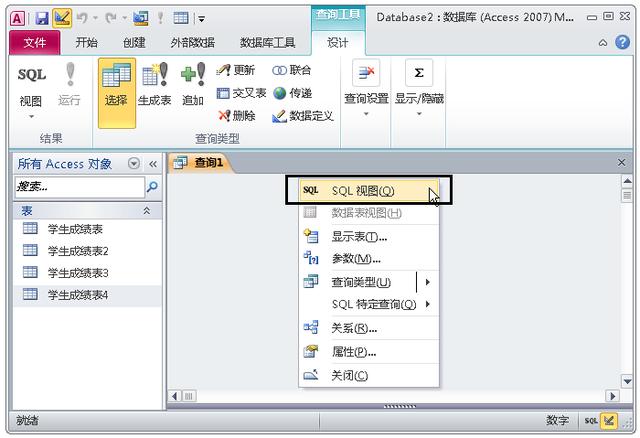Switch to the 外部数据 ribbon tab
The image size is (640, 438).
[x=192, y=42]
